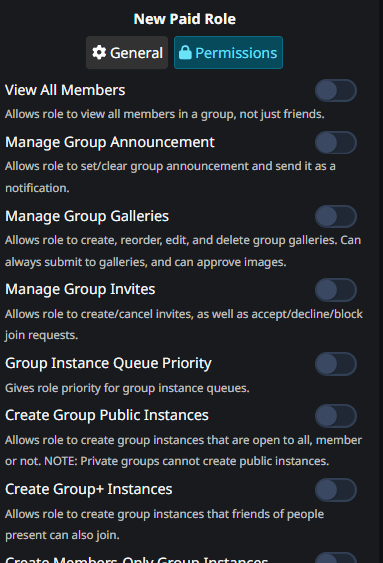Enable the Manage Group Invites switch

(x=336, y=290)
